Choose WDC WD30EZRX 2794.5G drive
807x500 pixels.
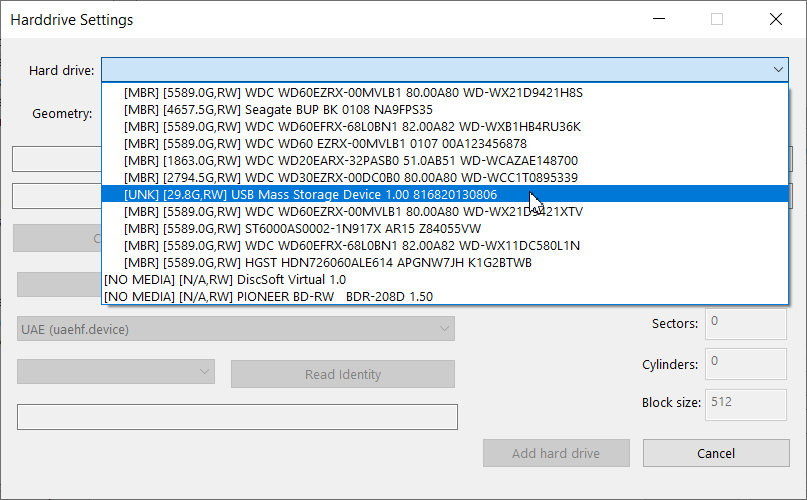click(x=445, y=178)
